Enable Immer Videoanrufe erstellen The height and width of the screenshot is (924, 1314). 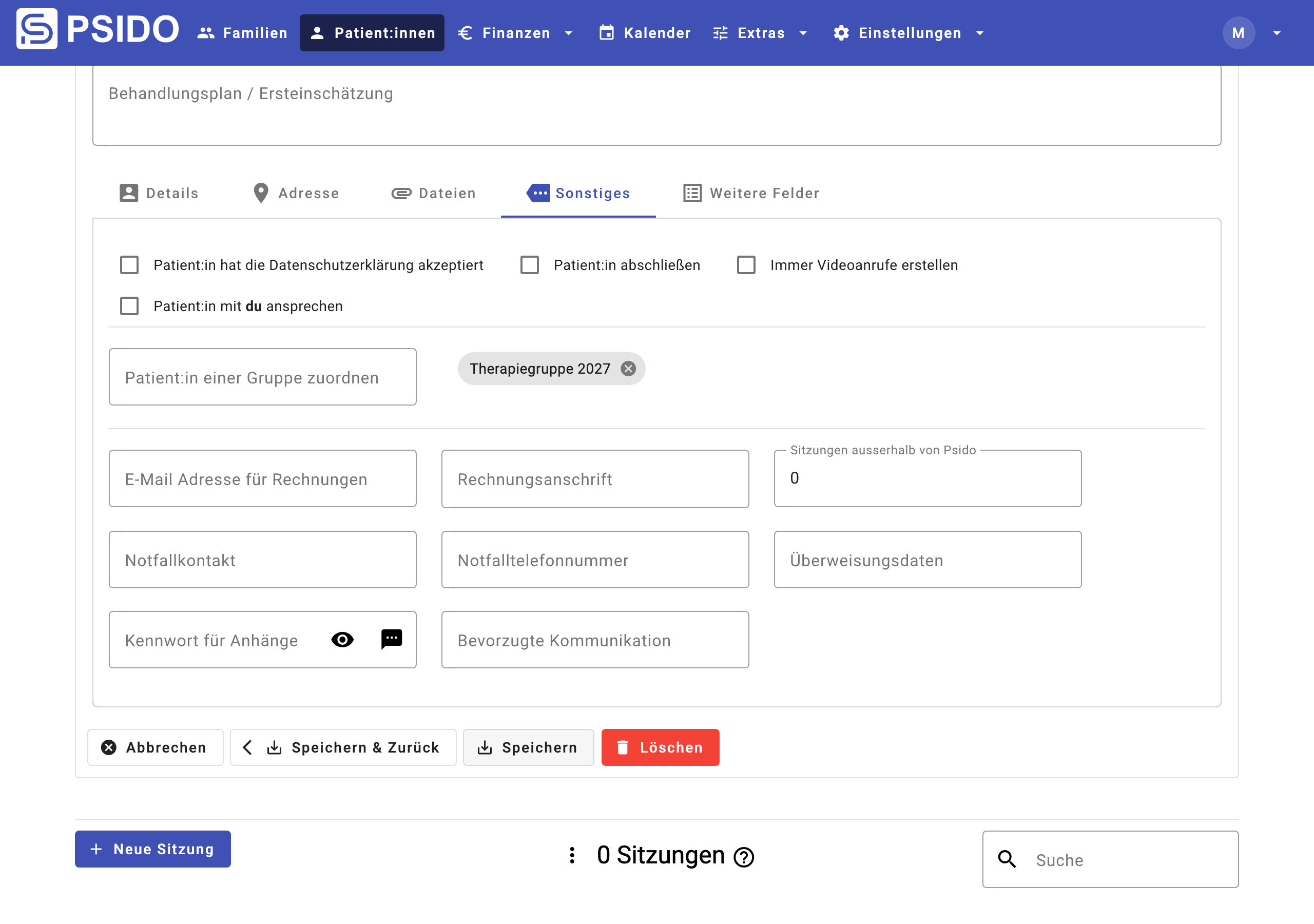[746, 265]
